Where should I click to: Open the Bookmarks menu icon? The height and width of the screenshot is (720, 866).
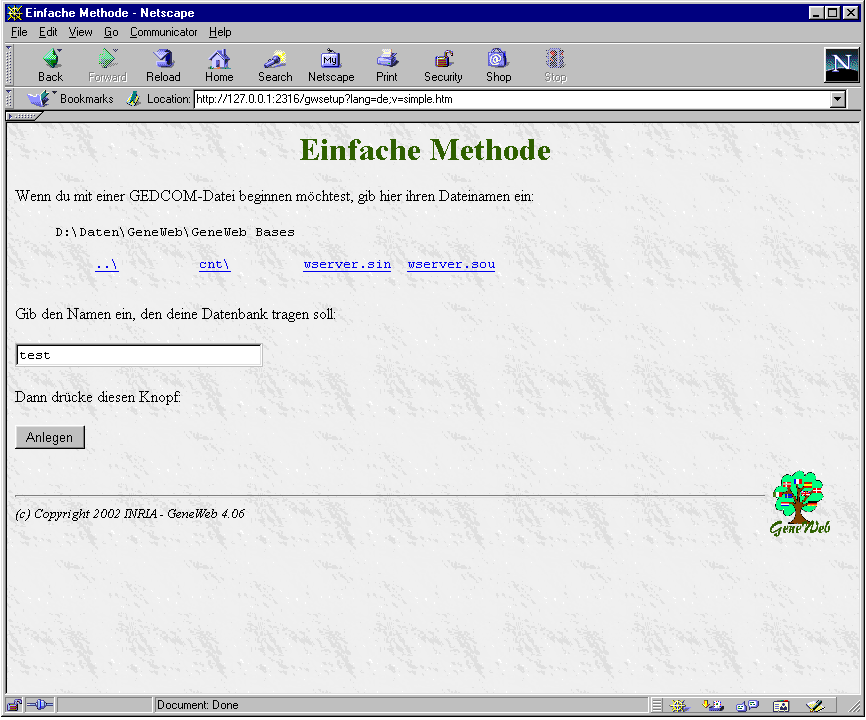point(40,99)
